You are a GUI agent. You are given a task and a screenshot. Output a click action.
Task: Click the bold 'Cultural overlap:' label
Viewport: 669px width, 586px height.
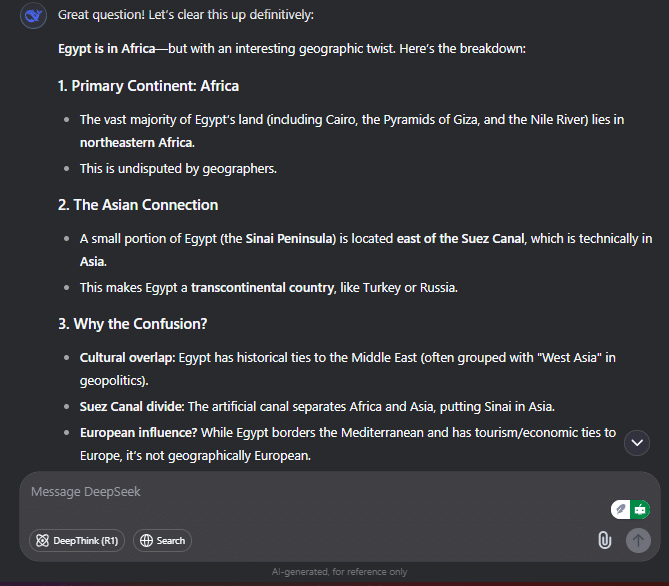click(128, 358)
